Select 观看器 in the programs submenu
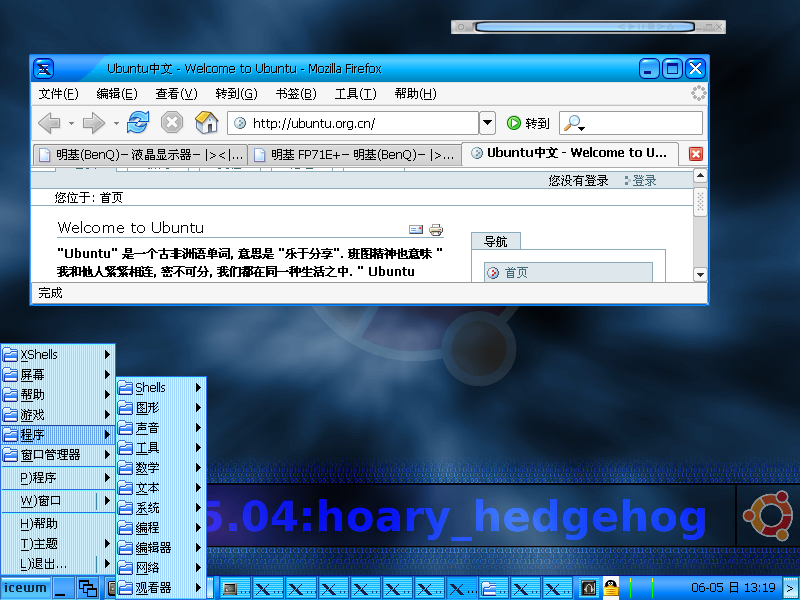The height and width of the screenshot is (600, 800). tap(161, 588)
